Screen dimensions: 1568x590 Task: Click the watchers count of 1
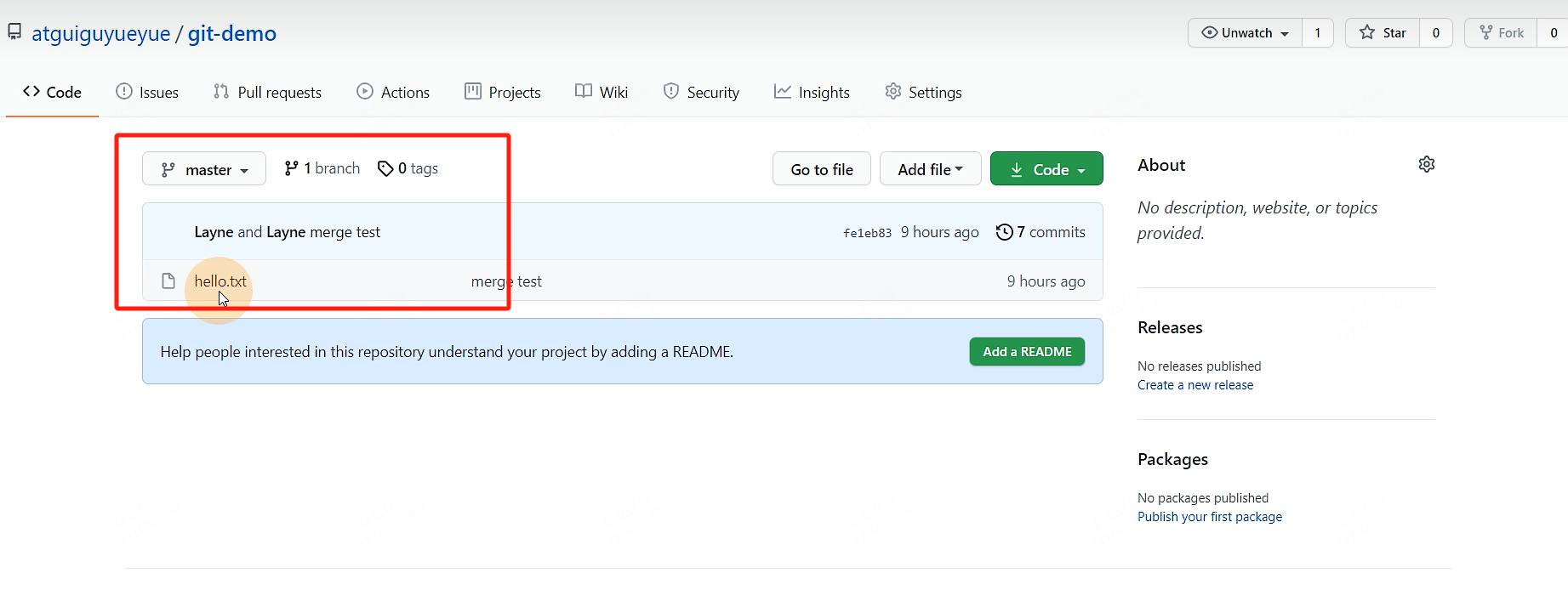(1318, 32)
